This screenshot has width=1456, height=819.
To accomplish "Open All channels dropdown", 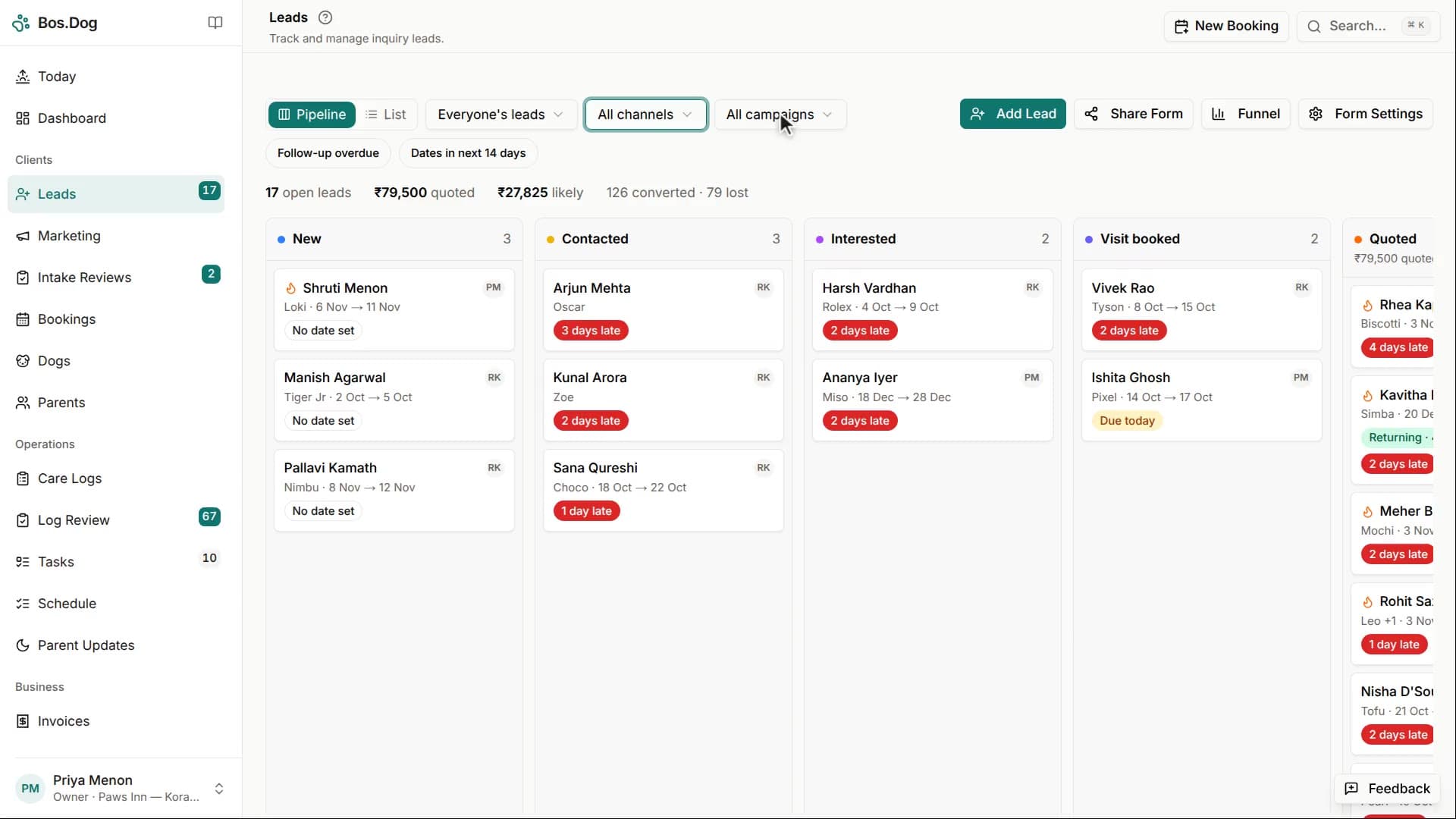I will tap(645, 115).
